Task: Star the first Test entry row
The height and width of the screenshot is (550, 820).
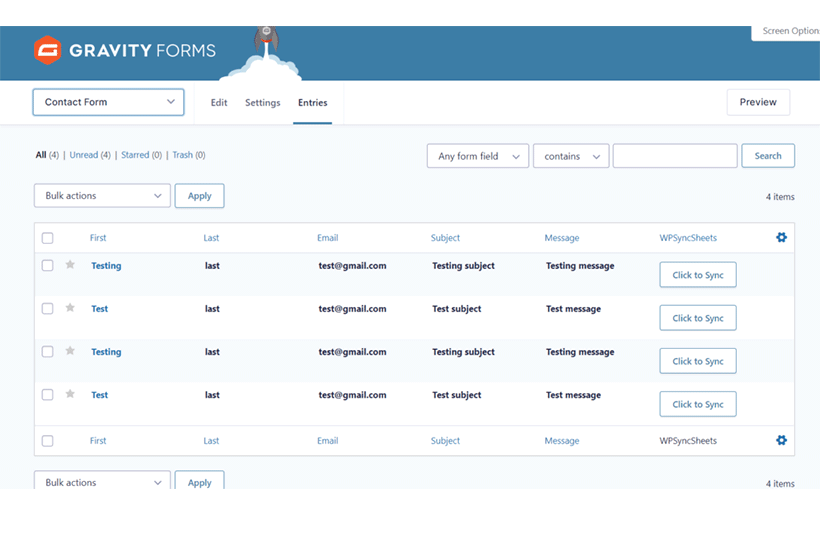Action: click(x=70, y=307)
